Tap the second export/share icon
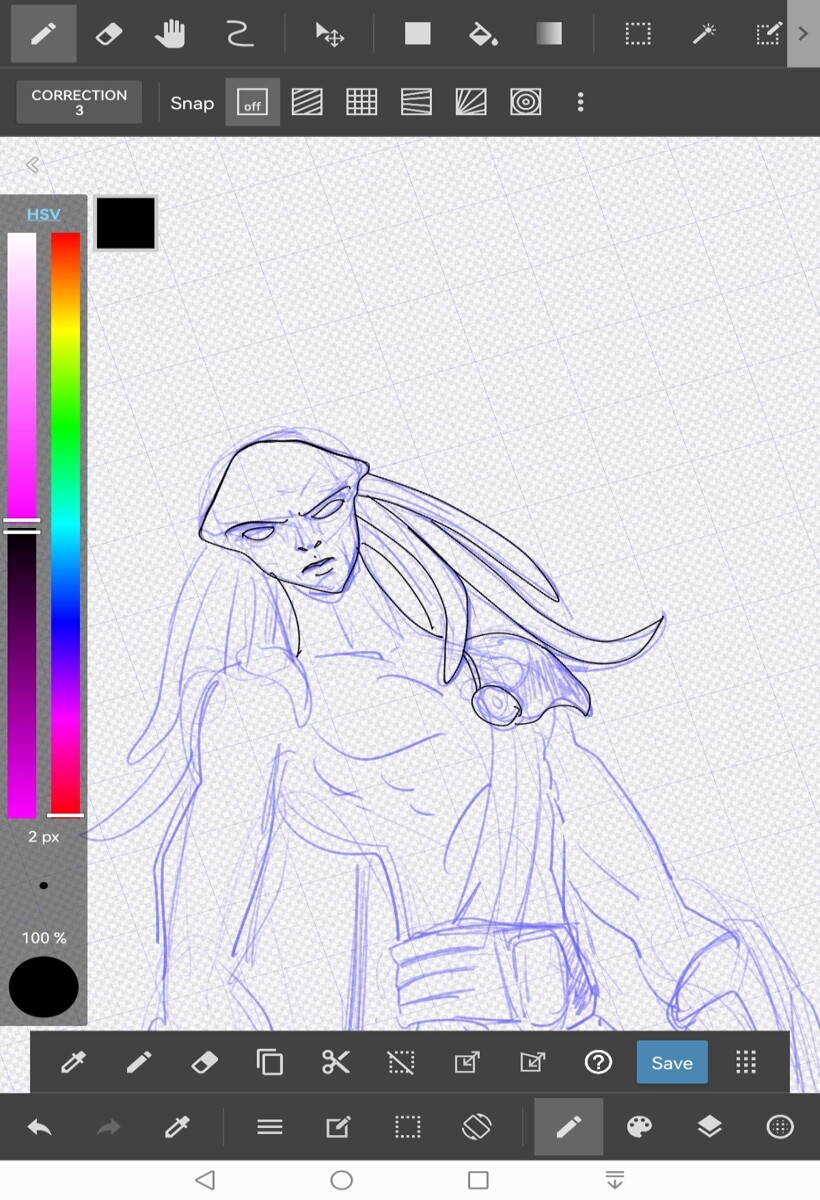820x1200 pixels. [x=532, y=1063]
